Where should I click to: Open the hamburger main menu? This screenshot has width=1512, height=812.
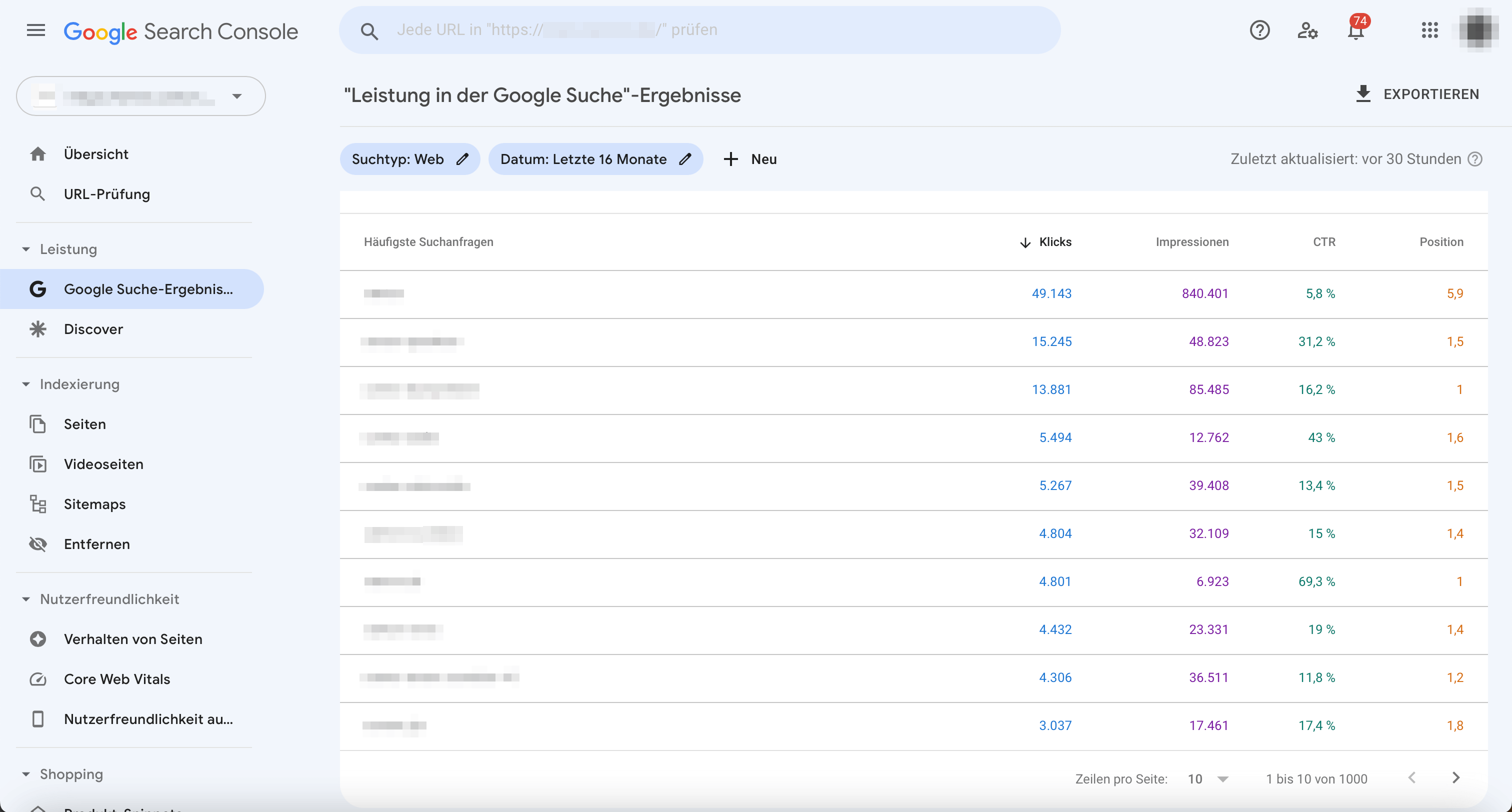coord(36,30)
